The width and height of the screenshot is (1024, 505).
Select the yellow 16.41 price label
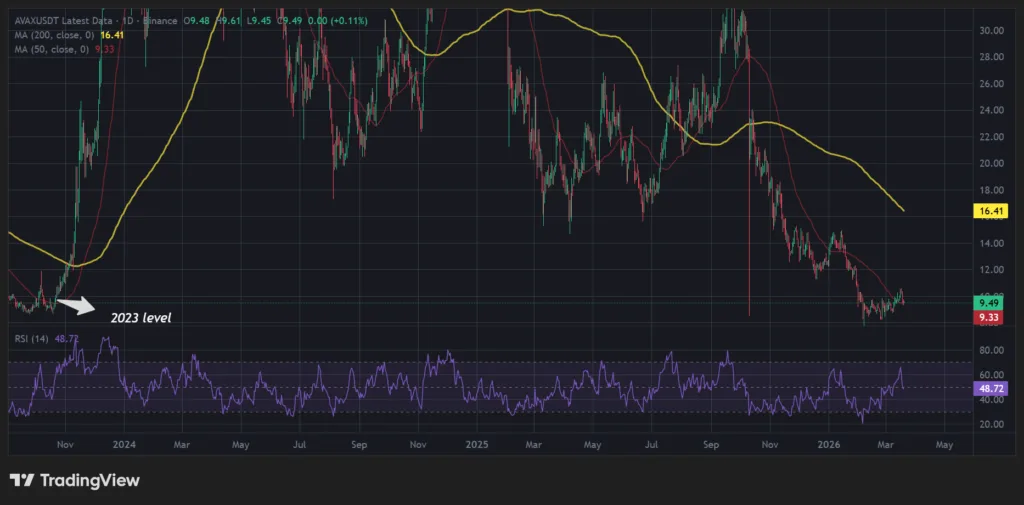(x=988, y=211)
